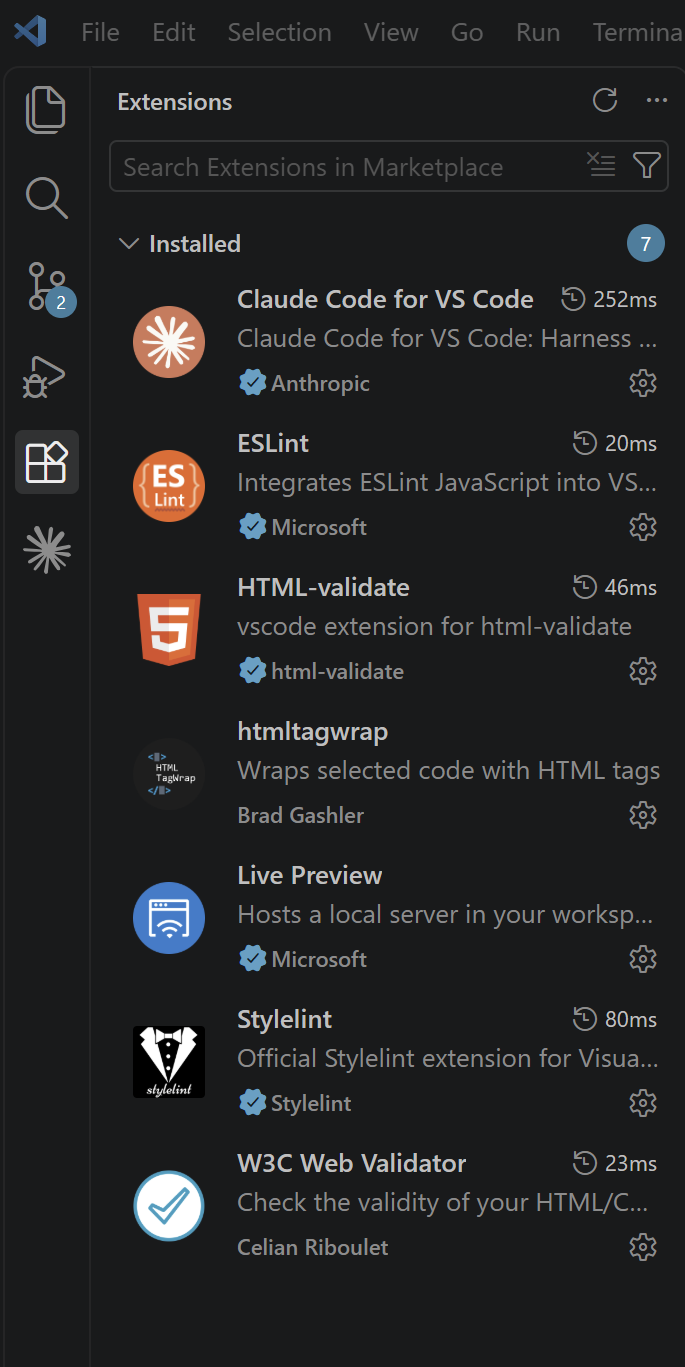
Task: Open the File menu
Action: coord(100,32)
